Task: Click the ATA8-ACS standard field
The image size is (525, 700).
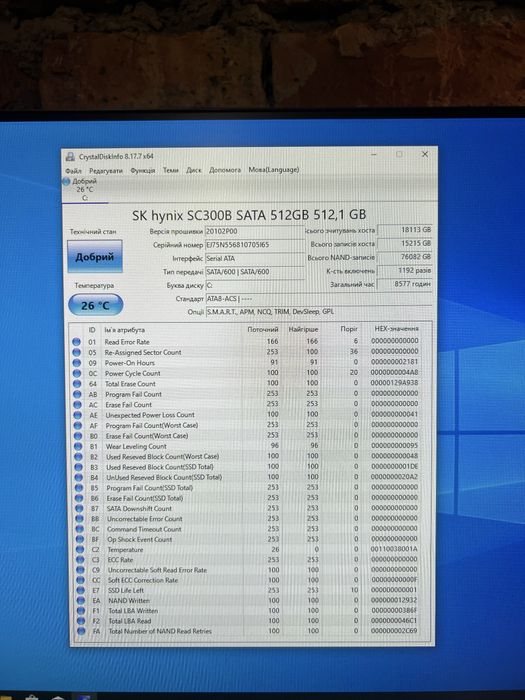Action: click(318, 298)
